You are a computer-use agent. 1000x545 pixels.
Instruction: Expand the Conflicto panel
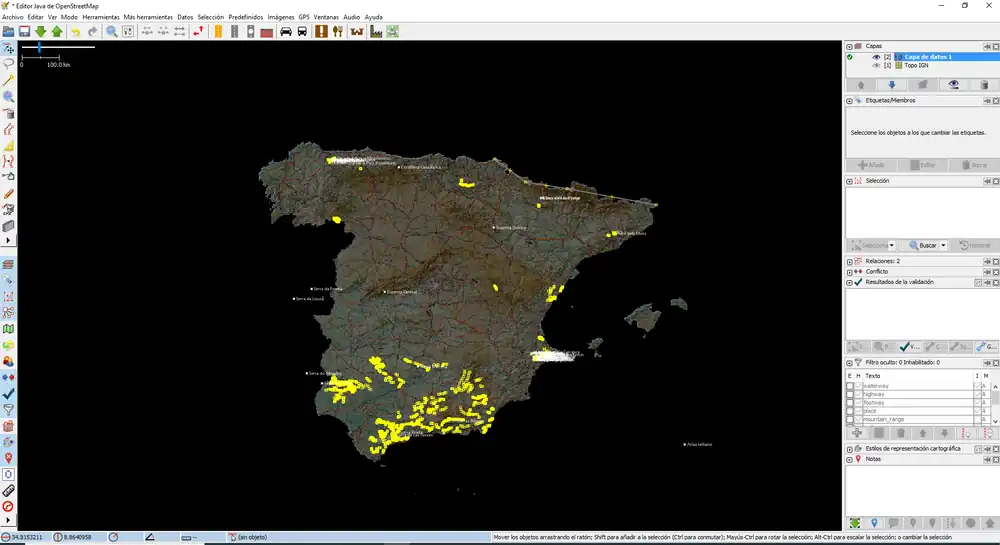coord(850,271)
